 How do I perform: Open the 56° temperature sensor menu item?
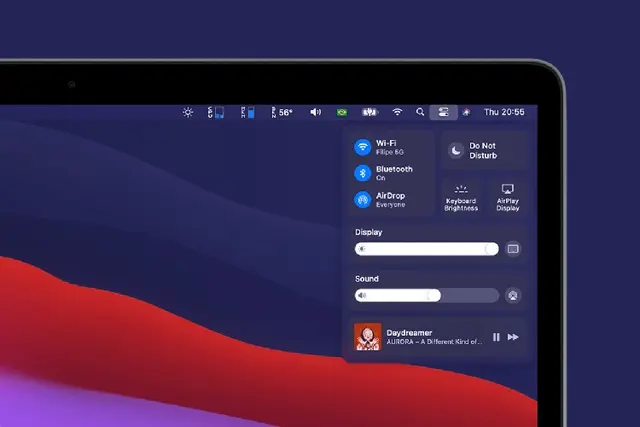pos(282,112)
